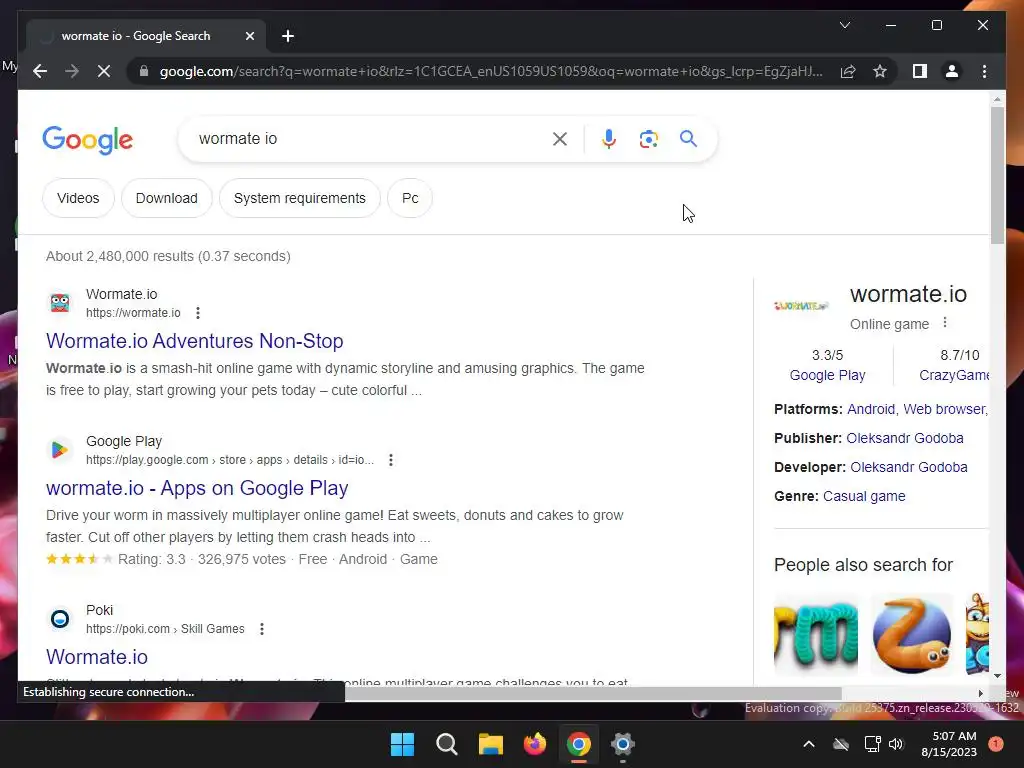Open a new tab with plus button
The width and height of the screenshot is (1024, 768).
coord(288,36)
